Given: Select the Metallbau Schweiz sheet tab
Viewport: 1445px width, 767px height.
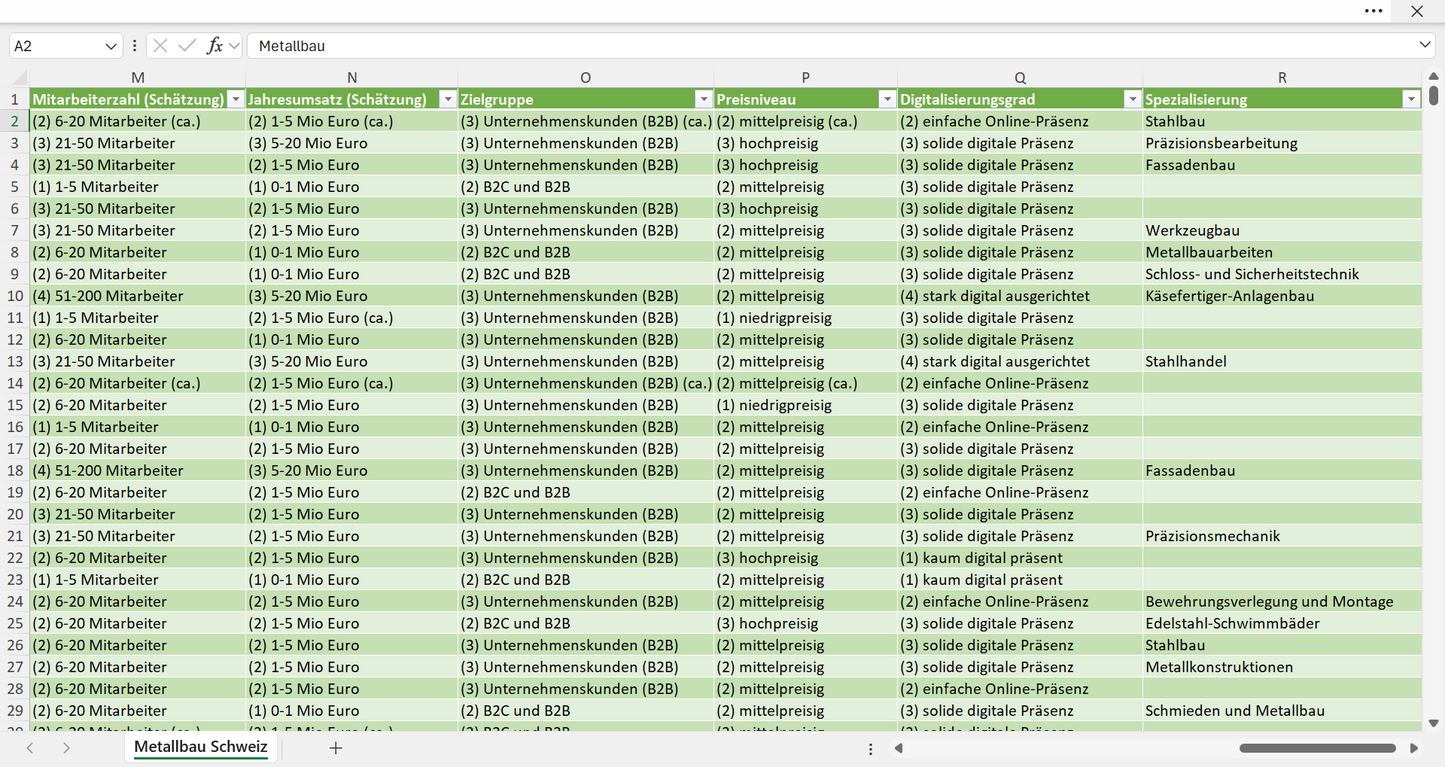Looking at the screenshot, I should coord(201,746).
